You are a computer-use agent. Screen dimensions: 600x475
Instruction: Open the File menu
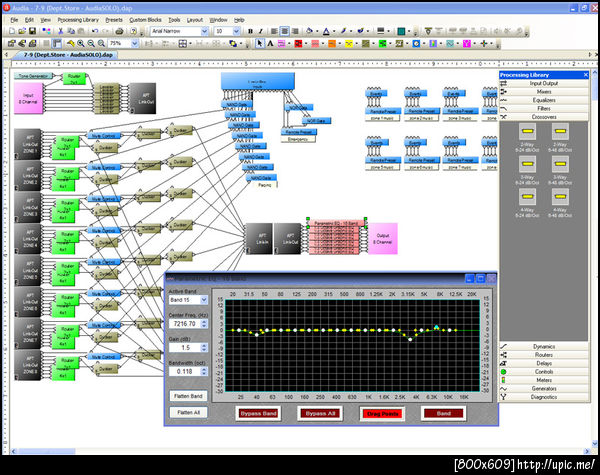pyautogui.click(x=14, y=20)
